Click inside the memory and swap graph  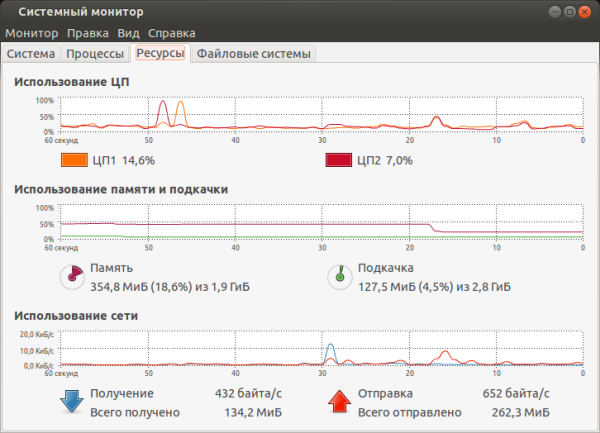321,222
